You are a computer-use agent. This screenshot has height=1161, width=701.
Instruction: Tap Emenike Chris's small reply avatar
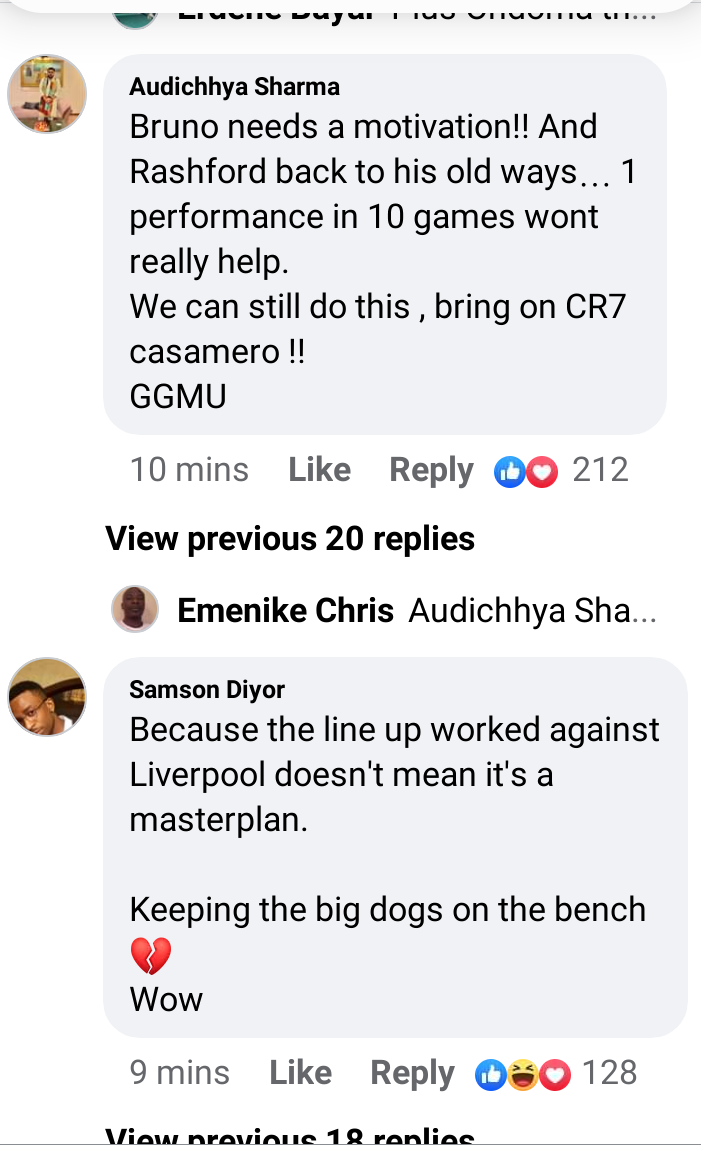(x=135, y=609)
